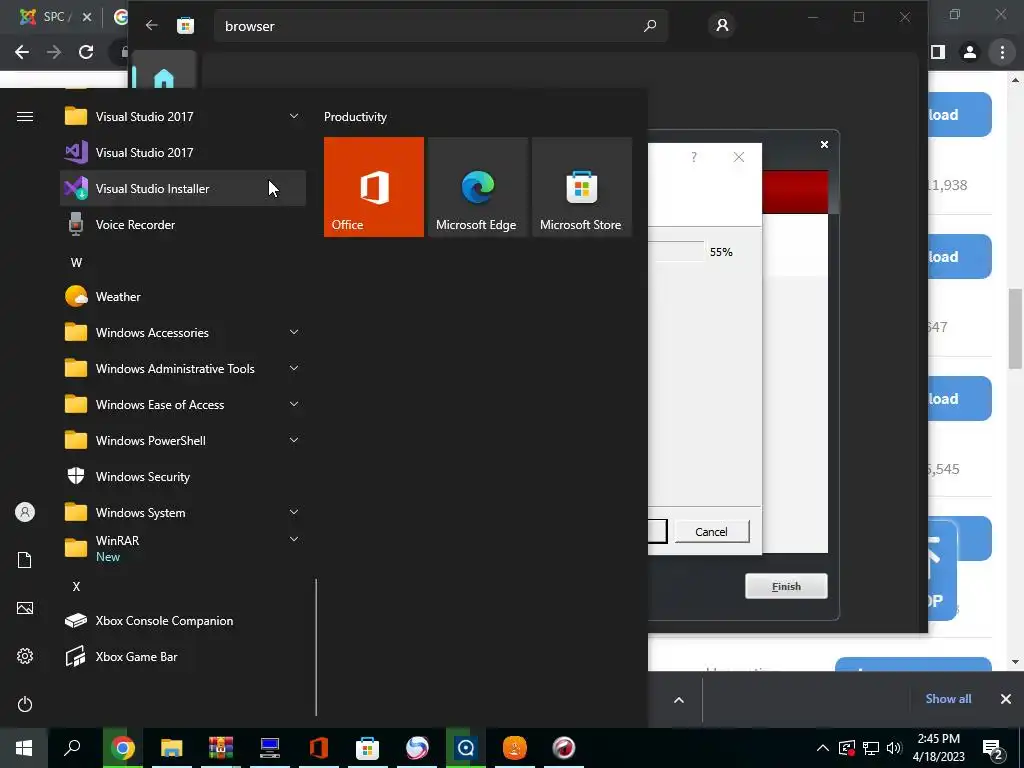
Task: Click the Productivity group title
Action: tap(355, 117)
